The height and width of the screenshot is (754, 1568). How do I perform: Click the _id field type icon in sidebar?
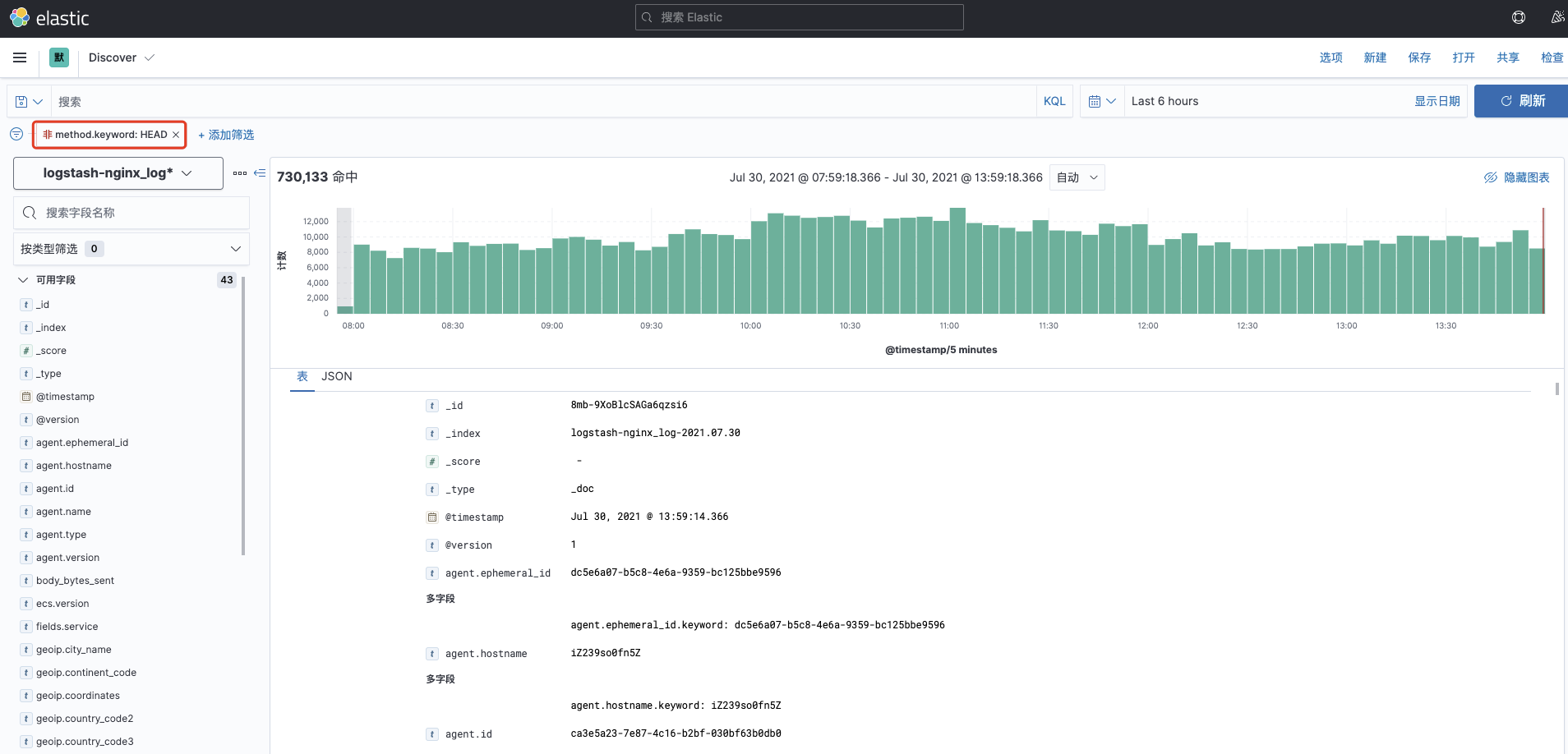[x=26, y=305]
